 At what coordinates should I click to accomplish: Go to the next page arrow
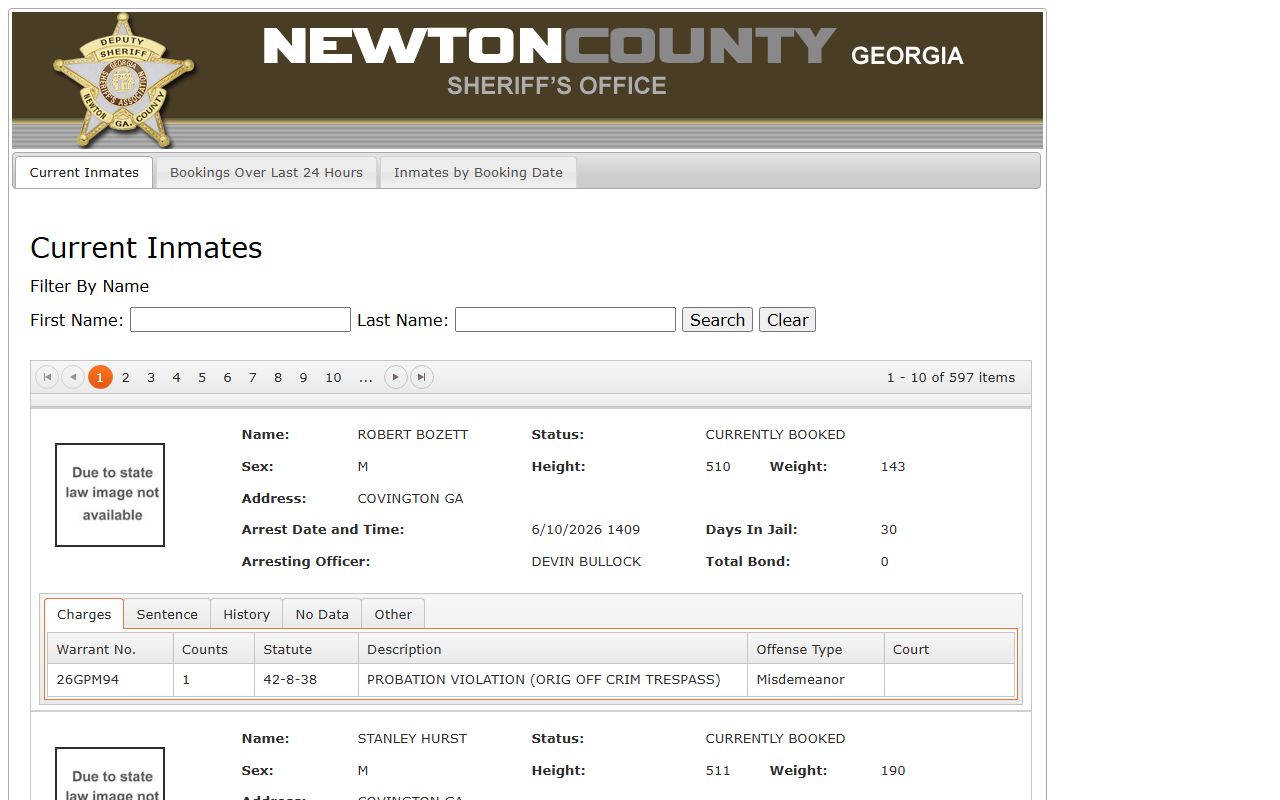point(396,377)
